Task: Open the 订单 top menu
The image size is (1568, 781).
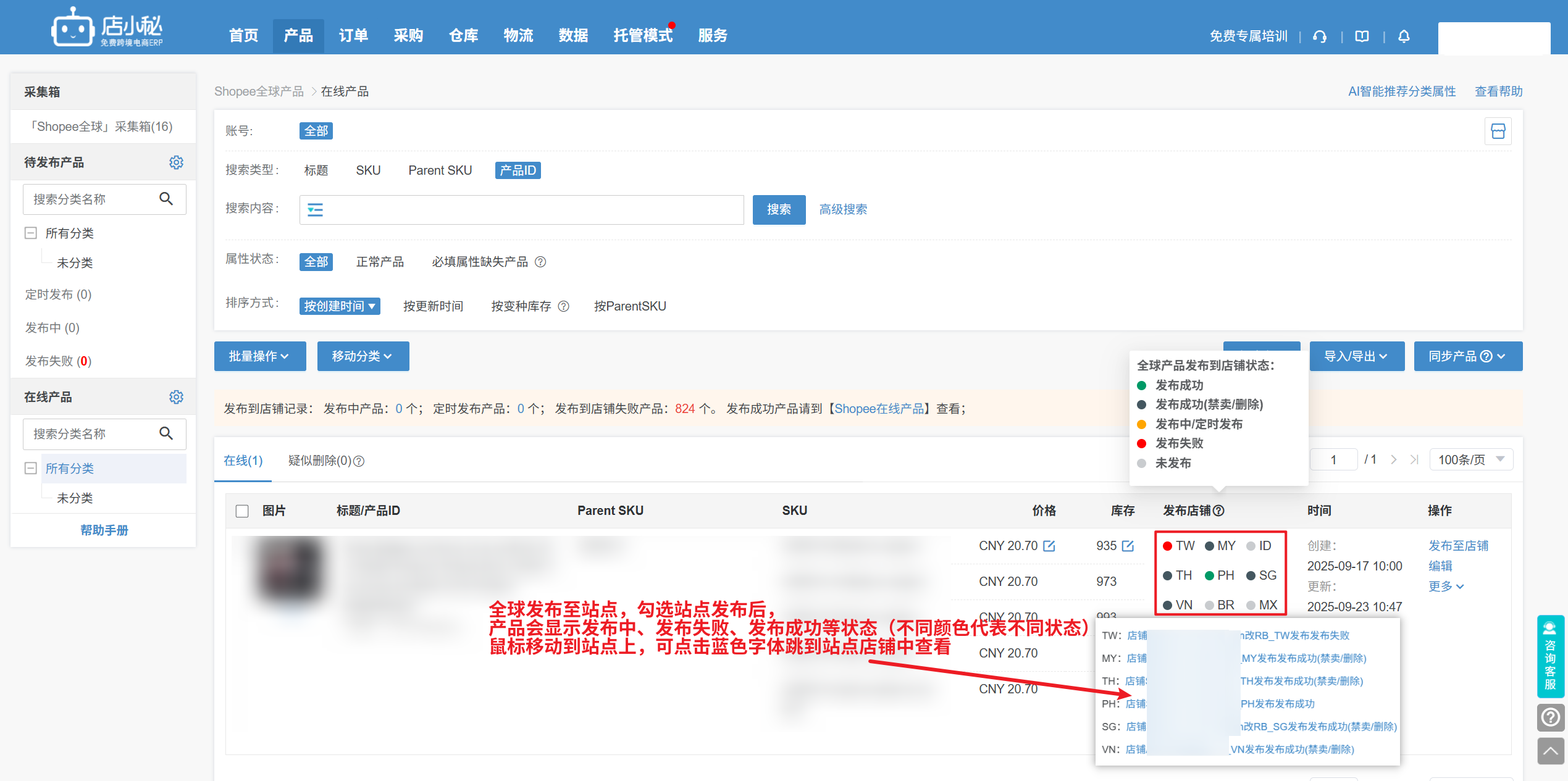Action: [353, 36]
